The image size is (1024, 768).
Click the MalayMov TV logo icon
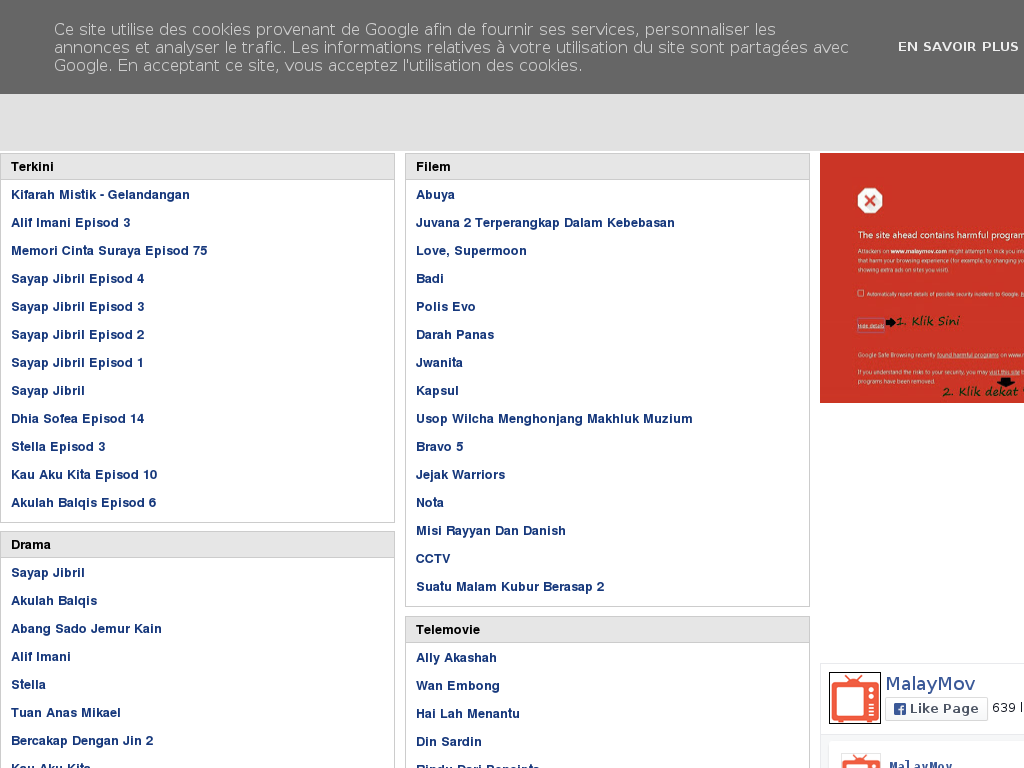(855, 698)
